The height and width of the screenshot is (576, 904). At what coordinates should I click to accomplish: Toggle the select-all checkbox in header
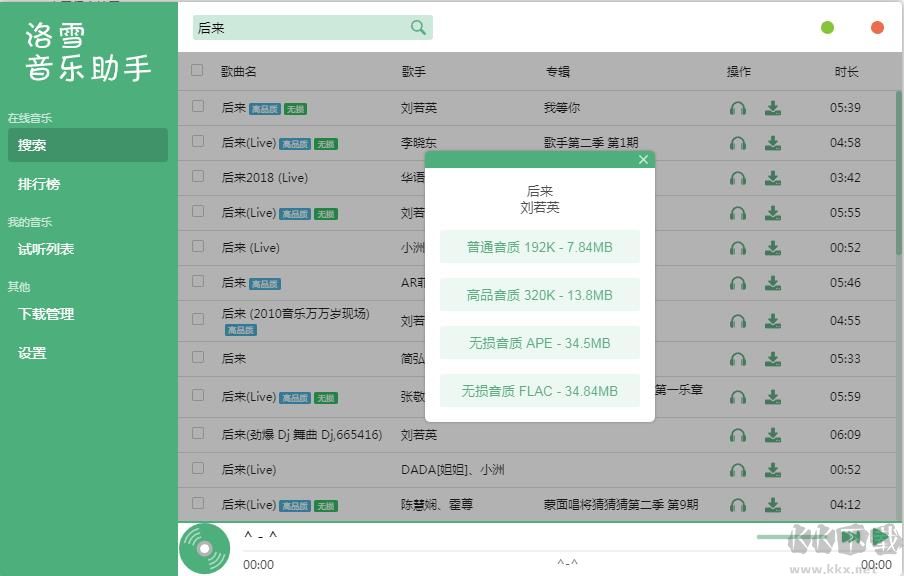[197, 70]
